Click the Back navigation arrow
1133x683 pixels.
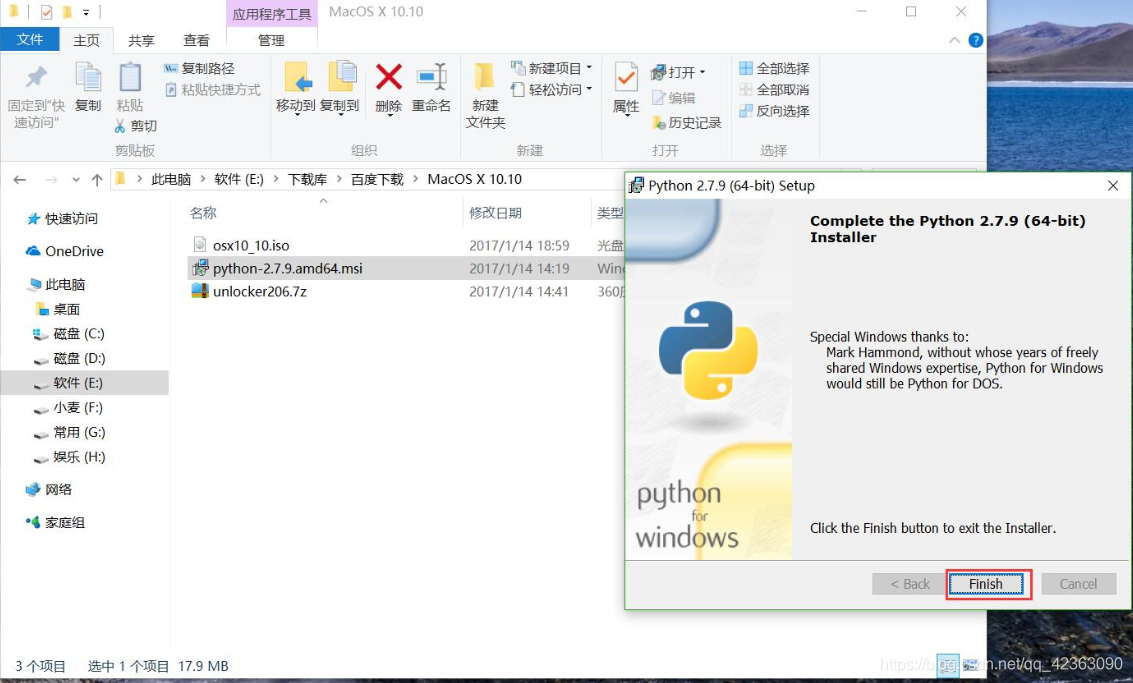tap(20, 180)
